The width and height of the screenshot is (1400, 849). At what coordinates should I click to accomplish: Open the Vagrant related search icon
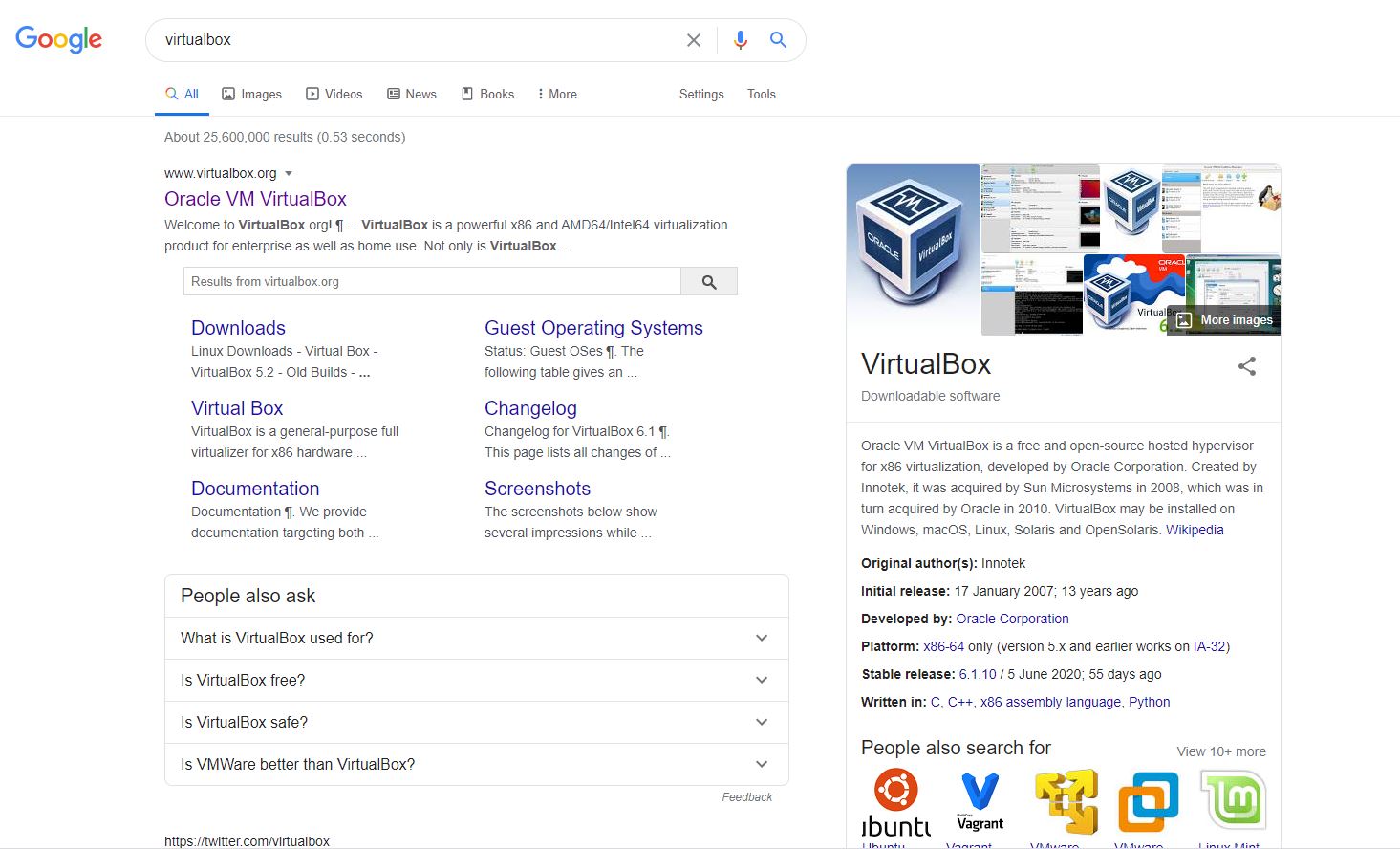980,801
